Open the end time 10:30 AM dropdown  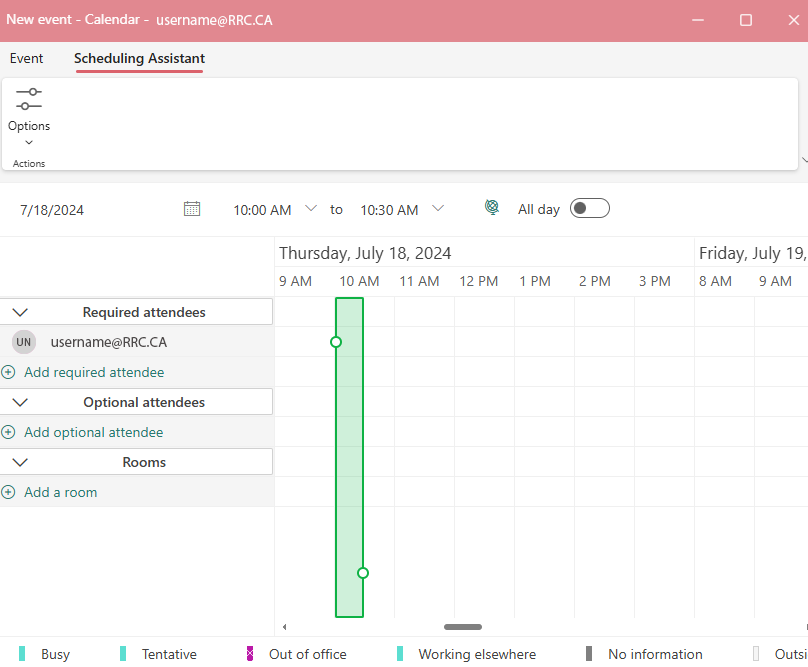click(438, 209)
